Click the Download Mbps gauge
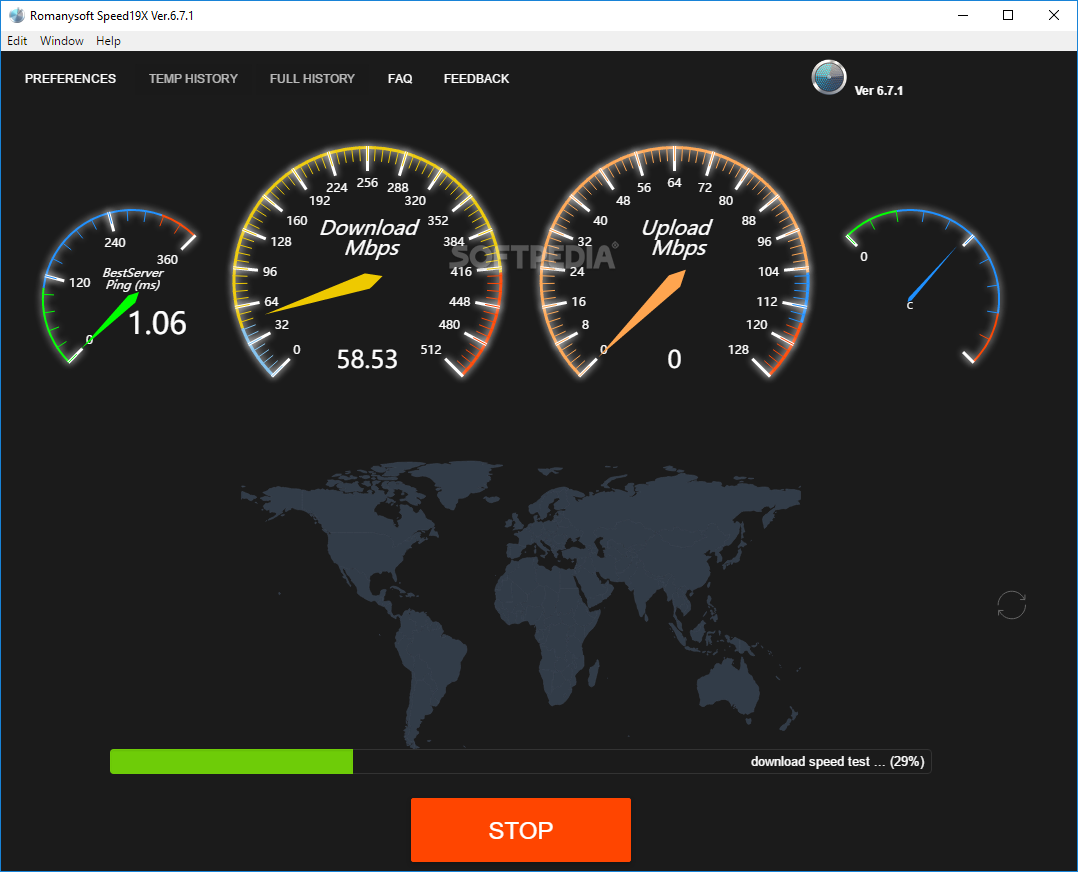The image size is (1078, 872). click(x=368, y=262)
